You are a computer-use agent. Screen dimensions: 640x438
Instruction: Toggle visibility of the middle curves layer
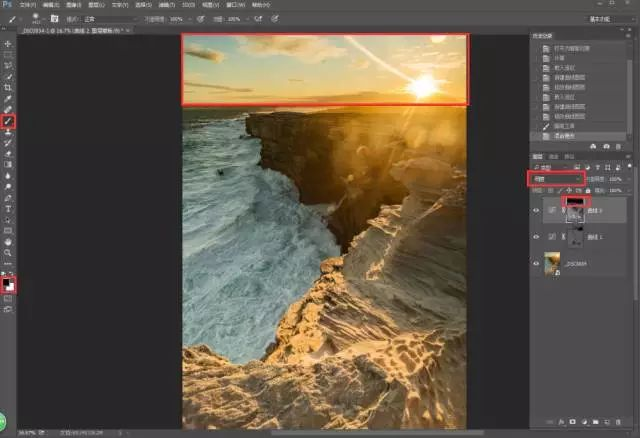click(x=535, y=236)
